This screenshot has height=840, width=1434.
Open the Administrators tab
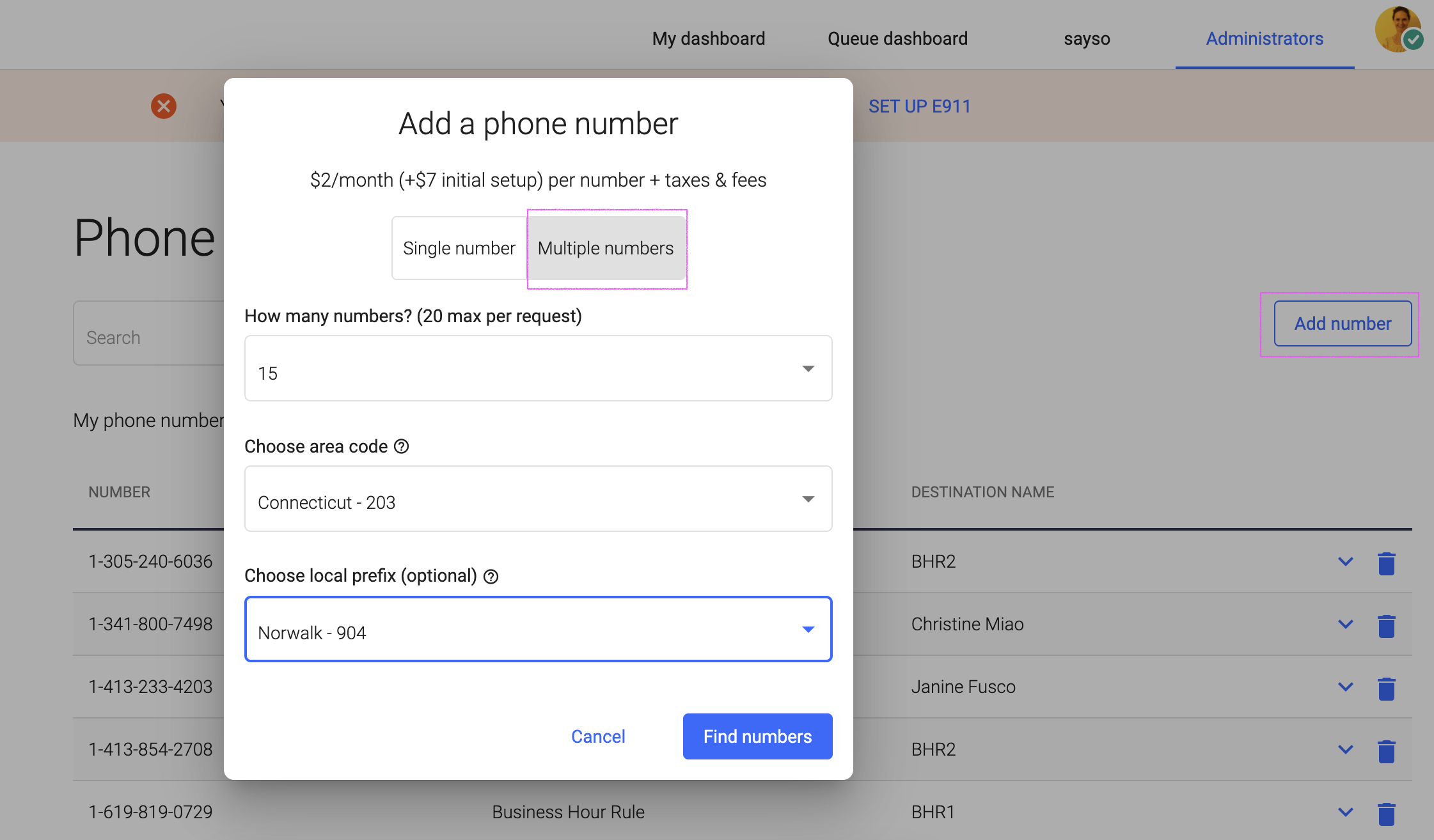point(1265,38)
